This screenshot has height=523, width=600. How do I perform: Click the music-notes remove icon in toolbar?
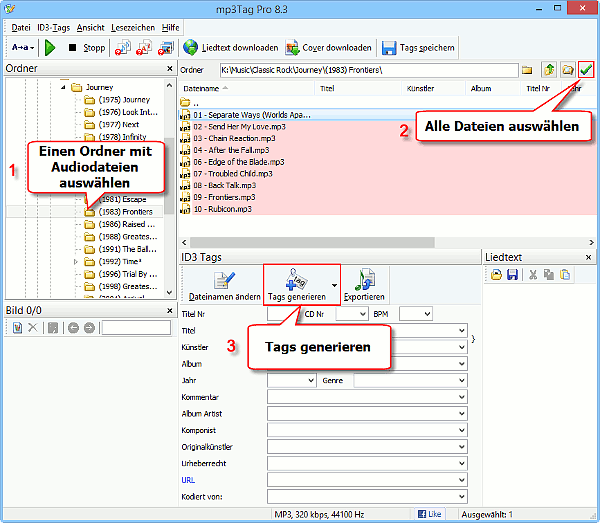point(122,47)
